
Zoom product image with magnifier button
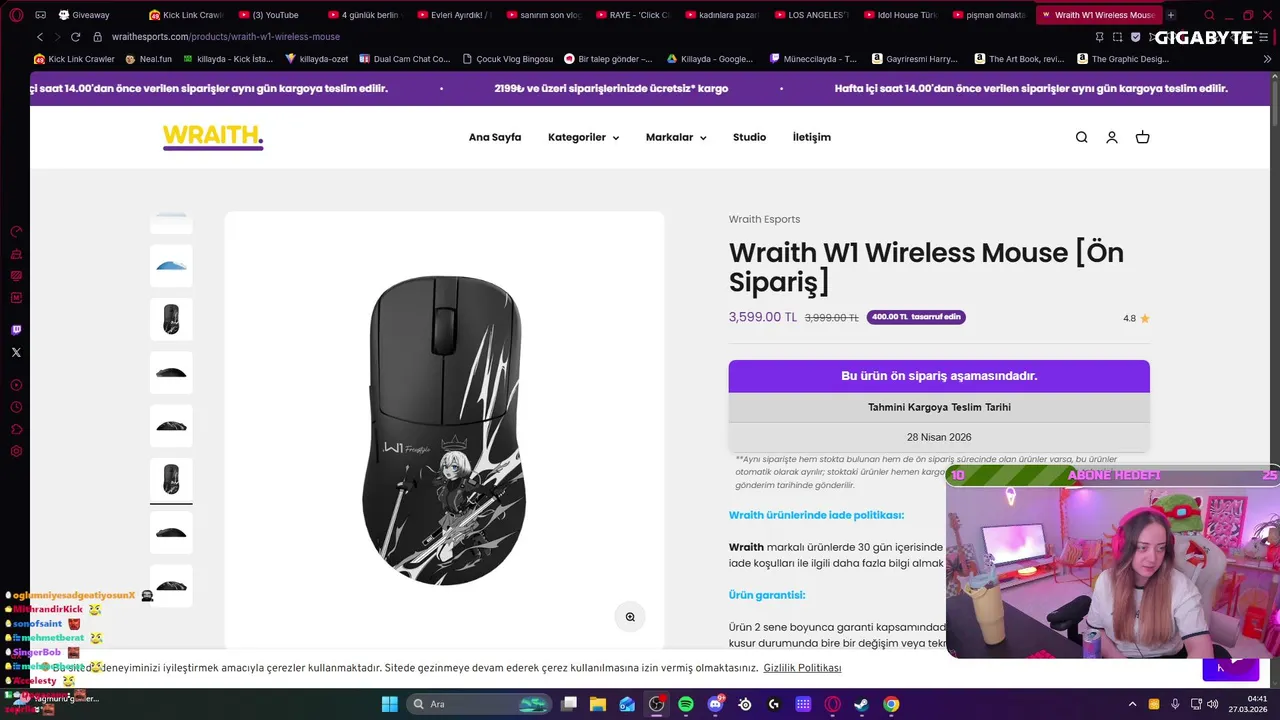coord(630,617)
